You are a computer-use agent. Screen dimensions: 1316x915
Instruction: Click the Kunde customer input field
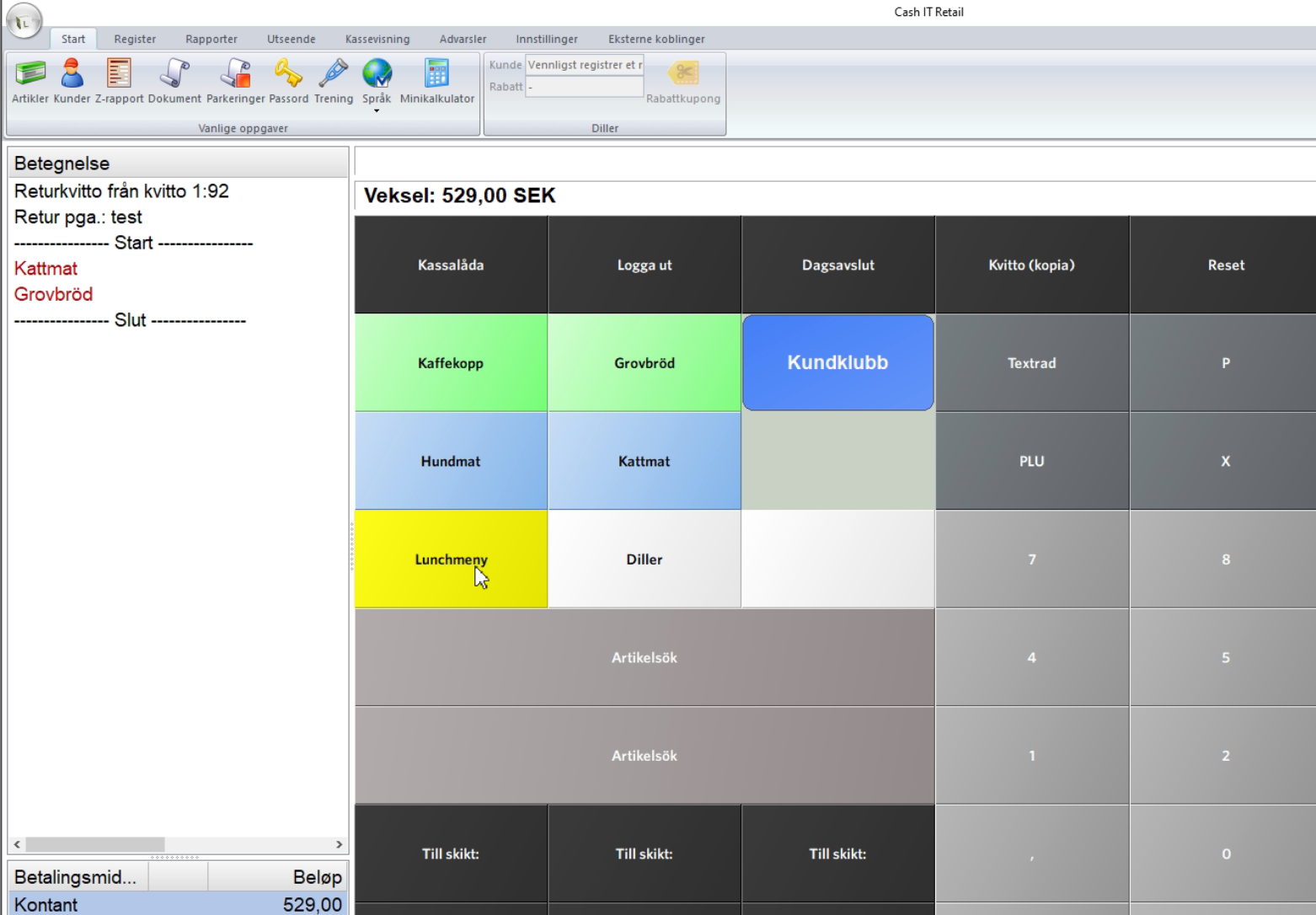pyautogui.click(x=584, y=65)
